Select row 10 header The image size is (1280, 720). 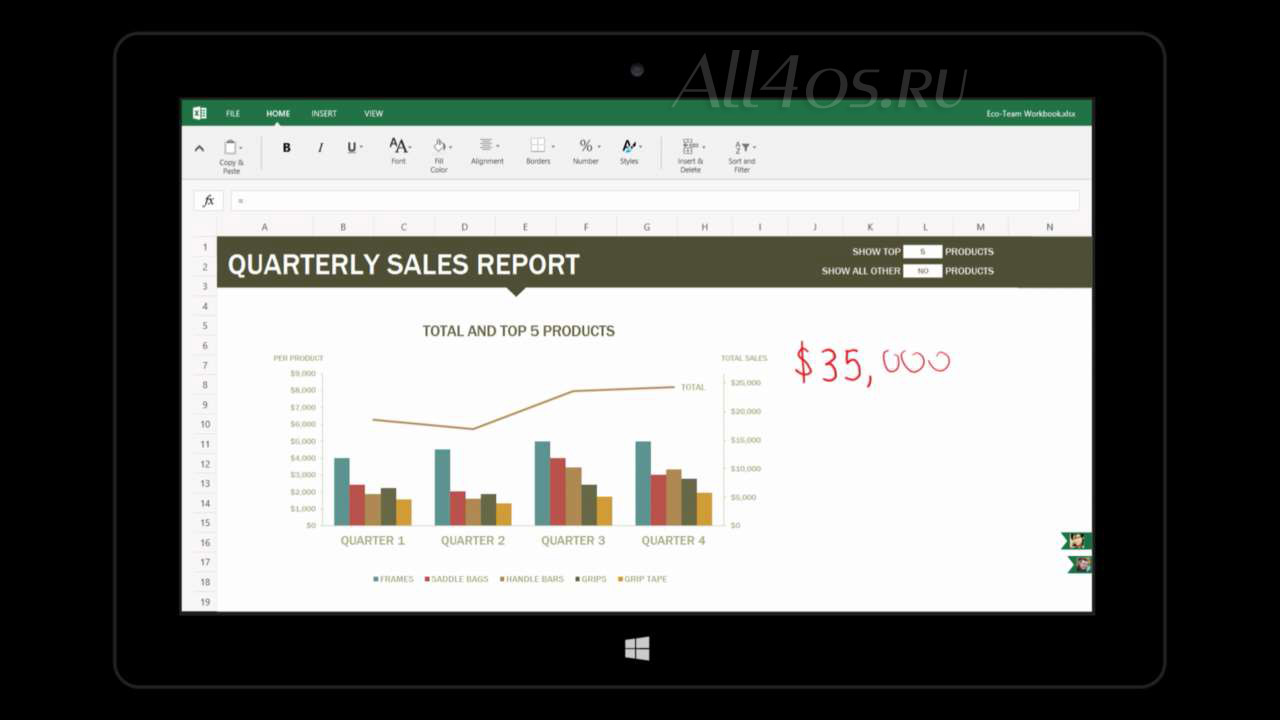pyautogui.click(x=205, y=424)
